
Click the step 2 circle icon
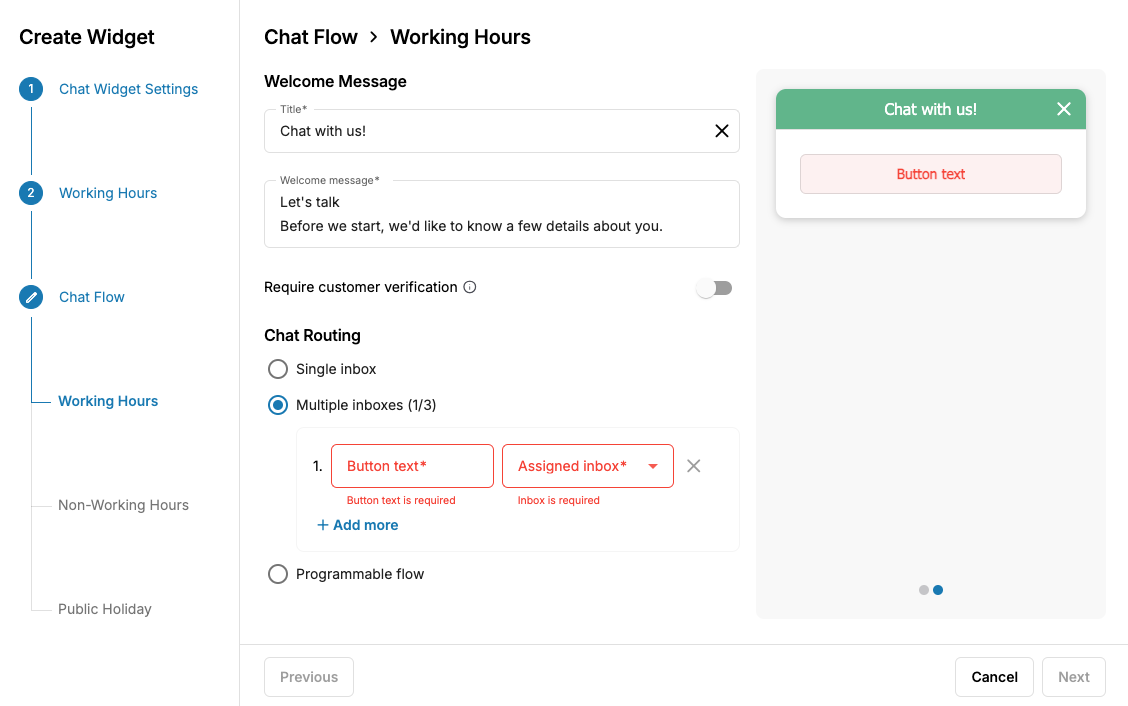click(x=31, y=193)
